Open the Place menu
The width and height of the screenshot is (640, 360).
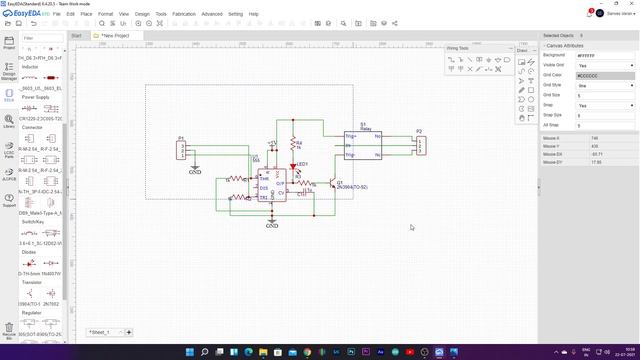tap(86, 14)
